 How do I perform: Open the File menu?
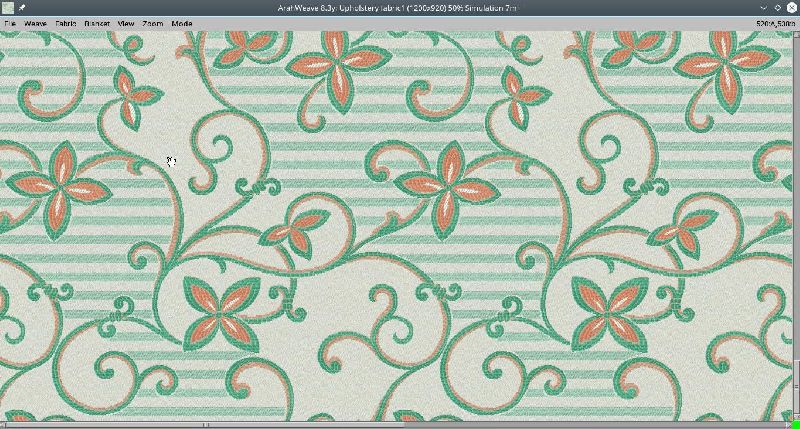pos(10,23)
